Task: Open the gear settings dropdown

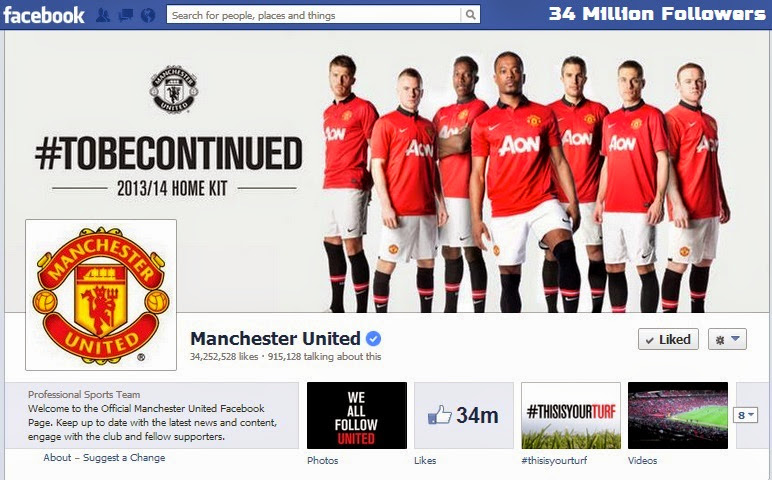Action: point(727,339)
